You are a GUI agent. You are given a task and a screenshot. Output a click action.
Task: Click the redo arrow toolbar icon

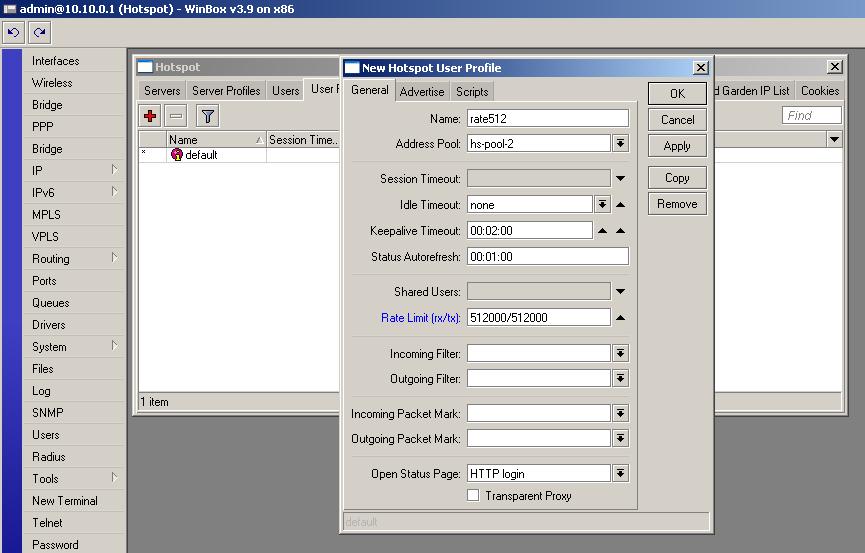coord(39,33)
